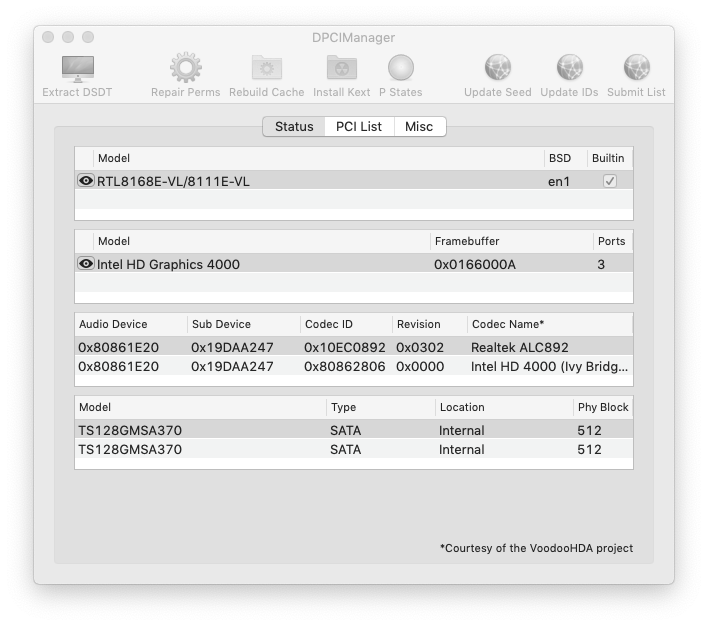Image resolution: width=708 pixels, height=626 pixels.
Task: Click the framebuffer value 0x0166000A
Action: [475, 264]
